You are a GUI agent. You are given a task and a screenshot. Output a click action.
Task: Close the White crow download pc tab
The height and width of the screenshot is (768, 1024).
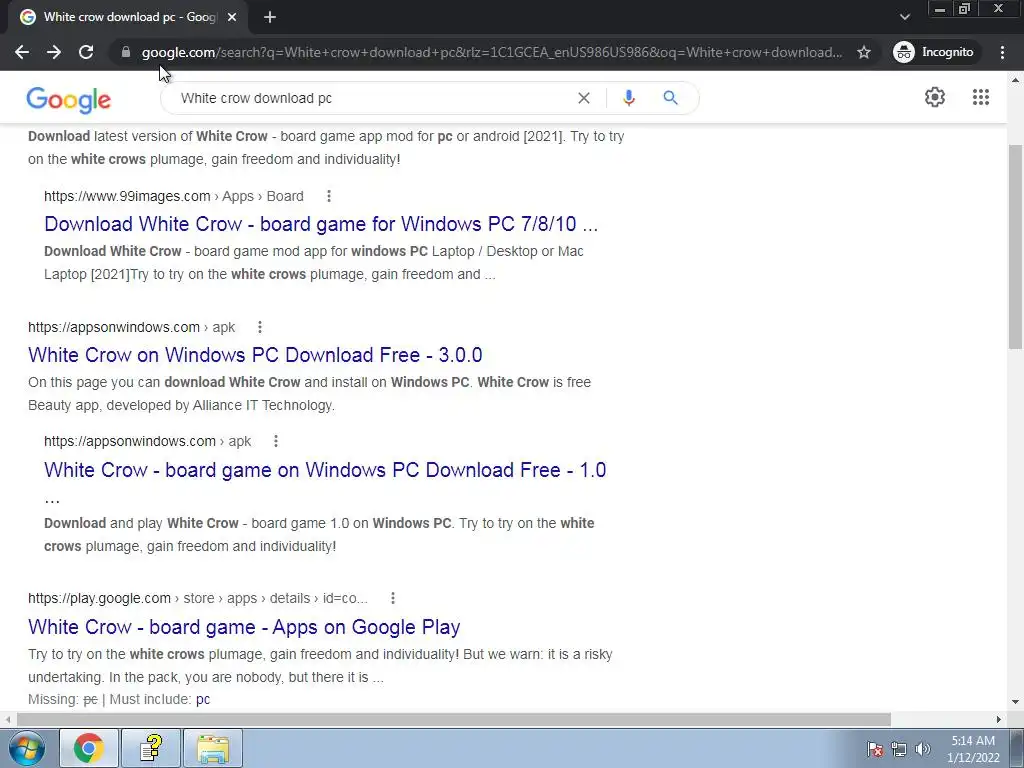(x=232, y=17)
